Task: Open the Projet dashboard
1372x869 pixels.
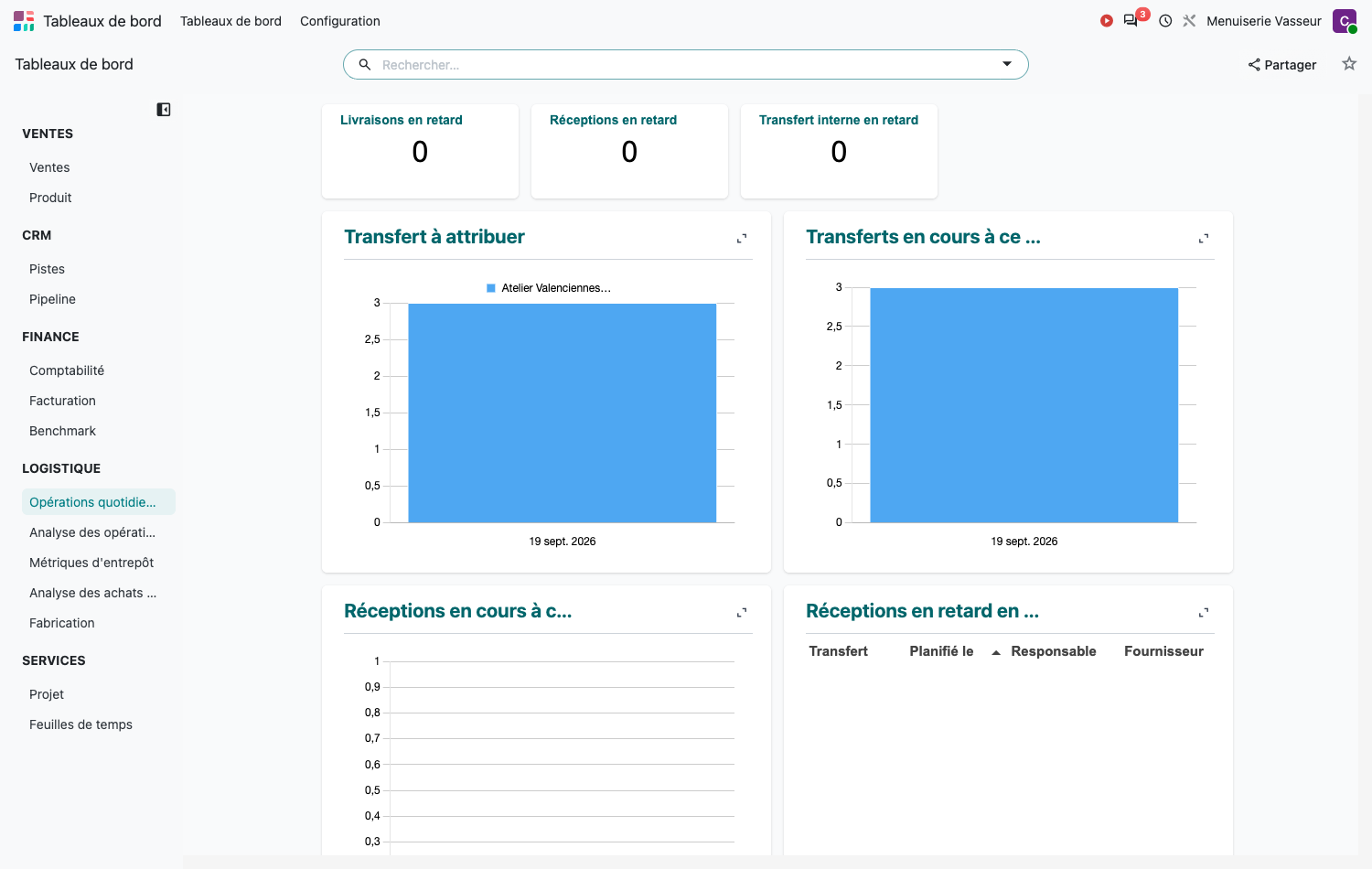Action: [x=99, y=694]
